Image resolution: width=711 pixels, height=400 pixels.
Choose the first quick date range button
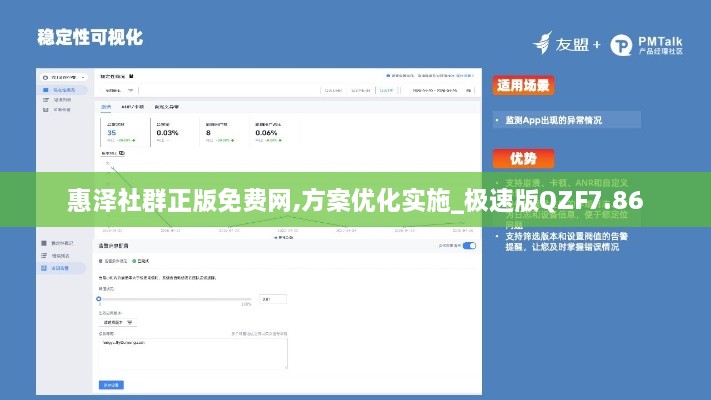pyautogui.click(x=333, y=91)
